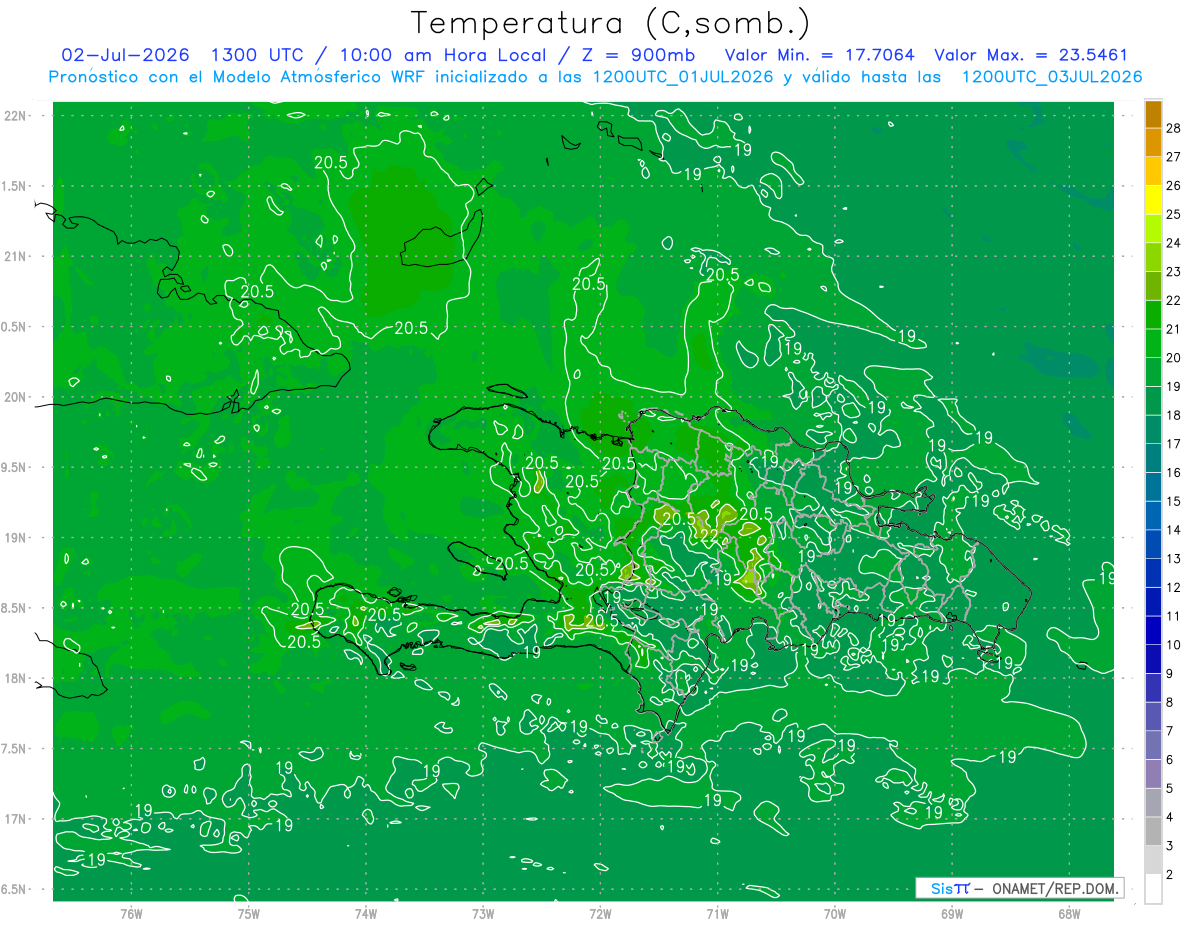Click the '0.5N' latitude axis label
1200x927 pixels.
click(x=15, y=327)
